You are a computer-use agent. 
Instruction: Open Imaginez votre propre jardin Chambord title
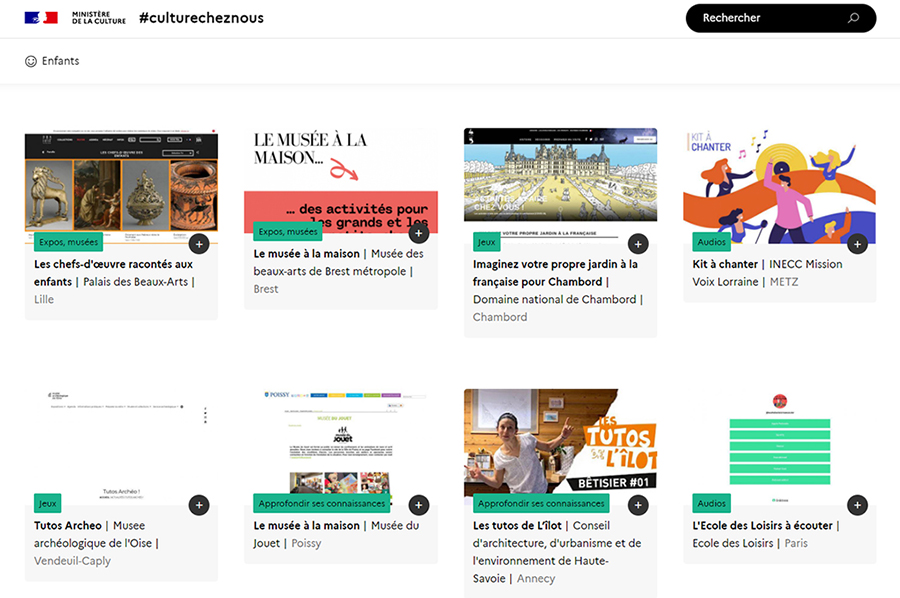(555, 273)
